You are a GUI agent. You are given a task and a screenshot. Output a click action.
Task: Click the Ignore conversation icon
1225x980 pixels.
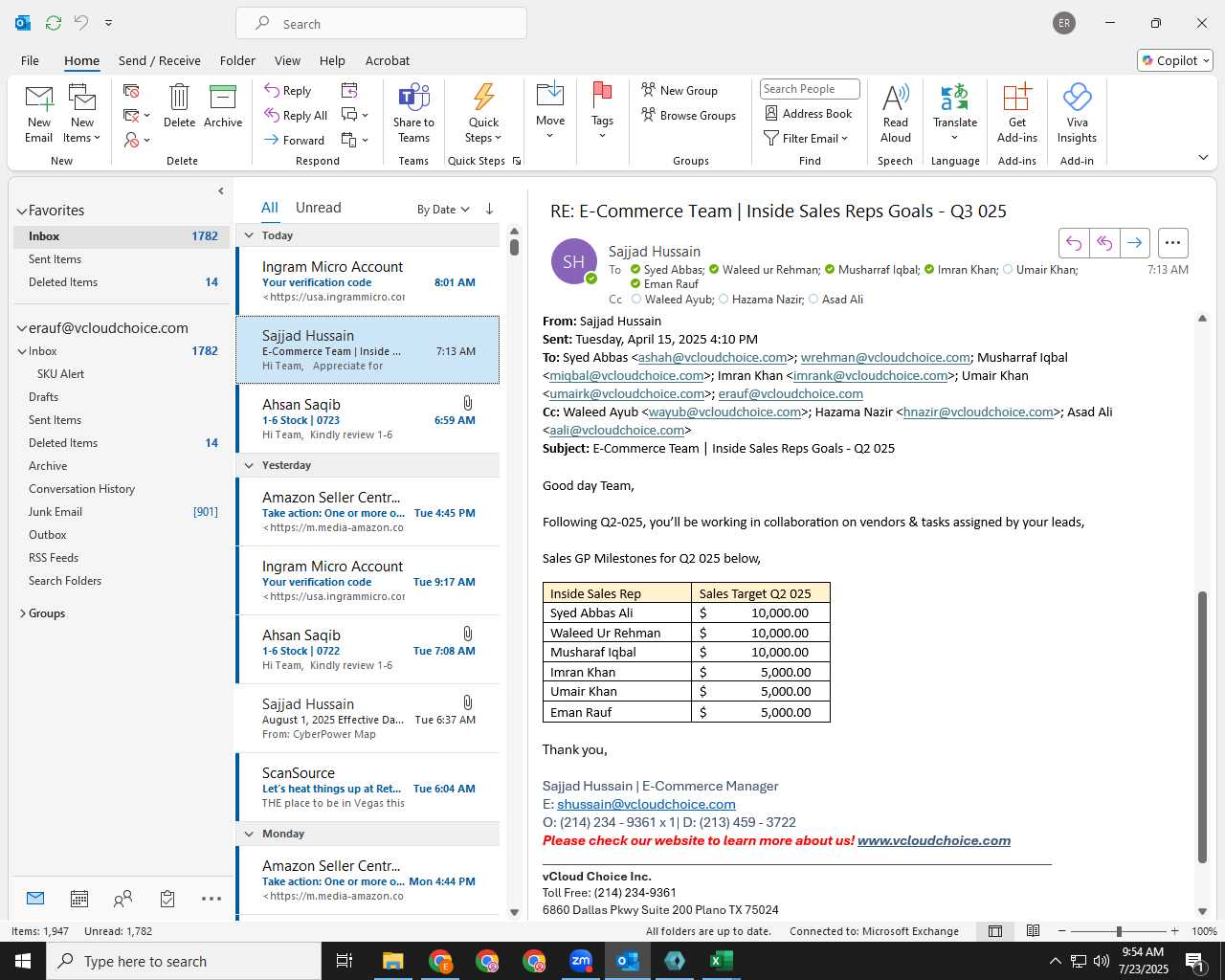tap(132, 91)
